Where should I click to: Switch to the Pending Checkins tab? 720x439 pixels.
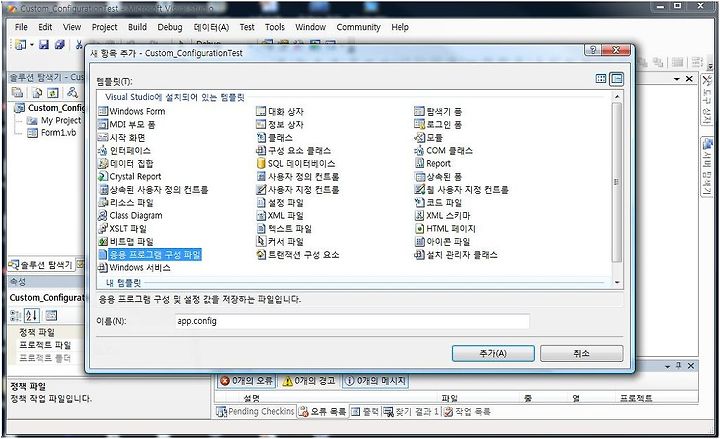click(x=255, y=411)
